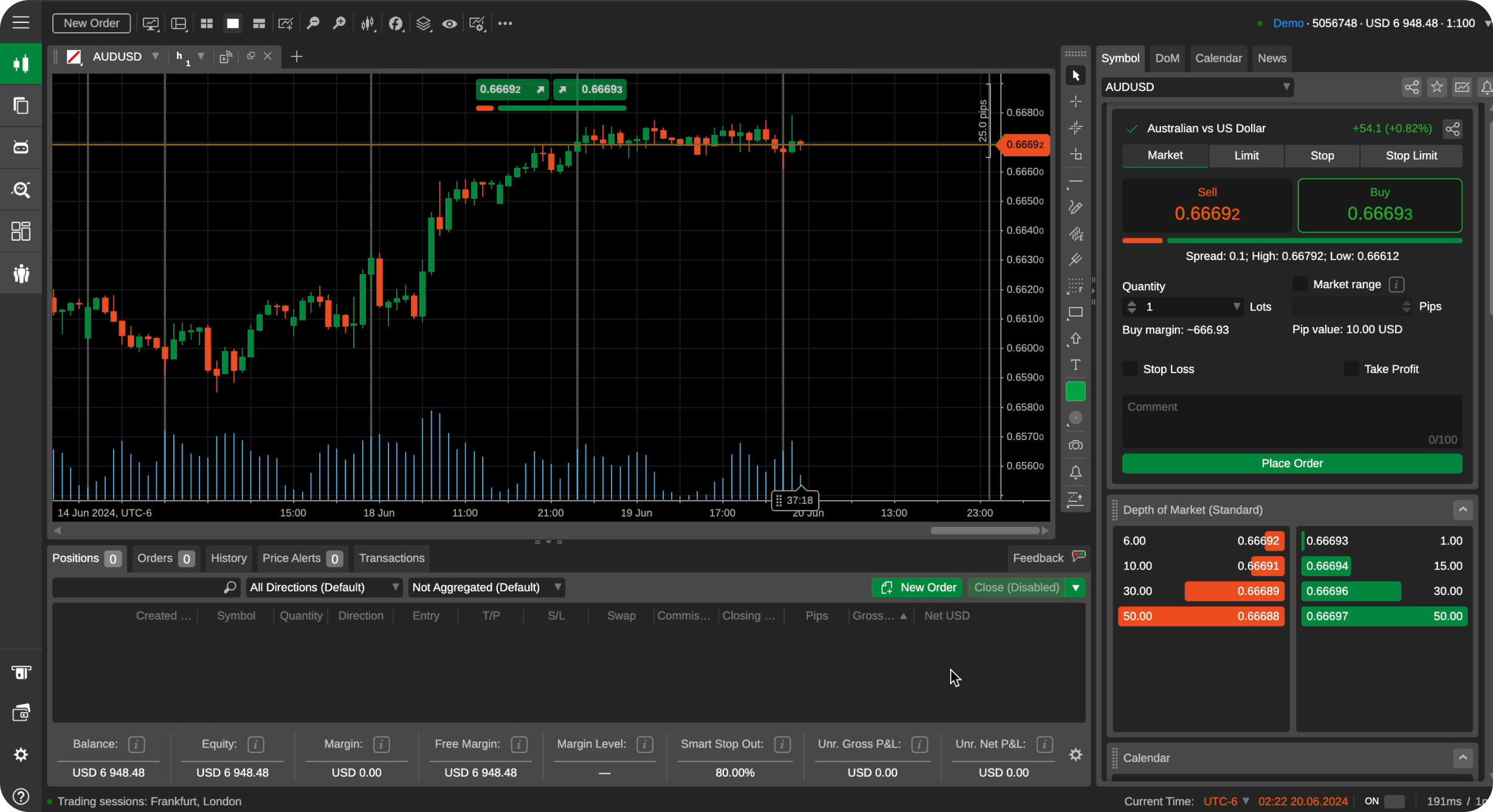Click the Feedback button

tap(1048, 557)
